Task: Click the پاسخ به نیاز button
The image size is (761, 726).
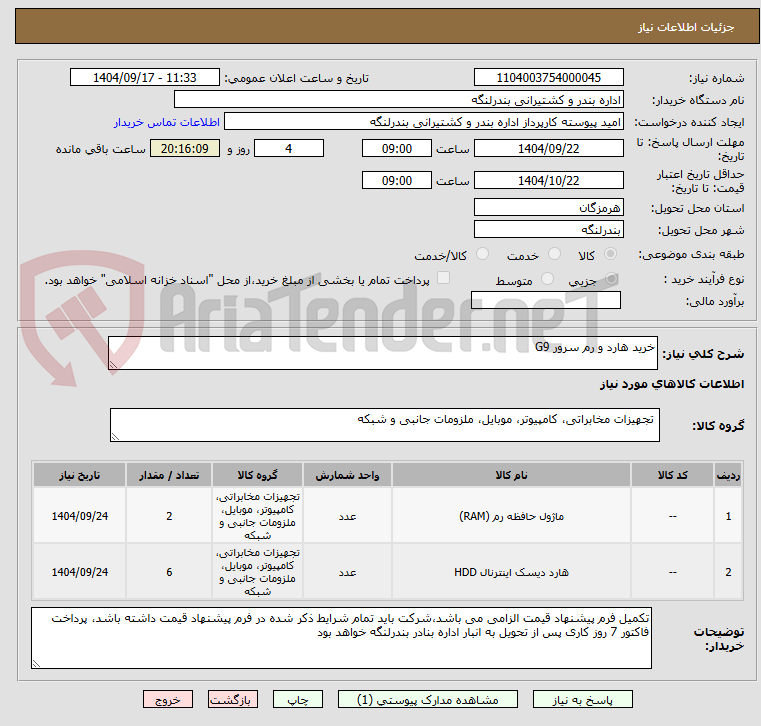Action: 582,699
